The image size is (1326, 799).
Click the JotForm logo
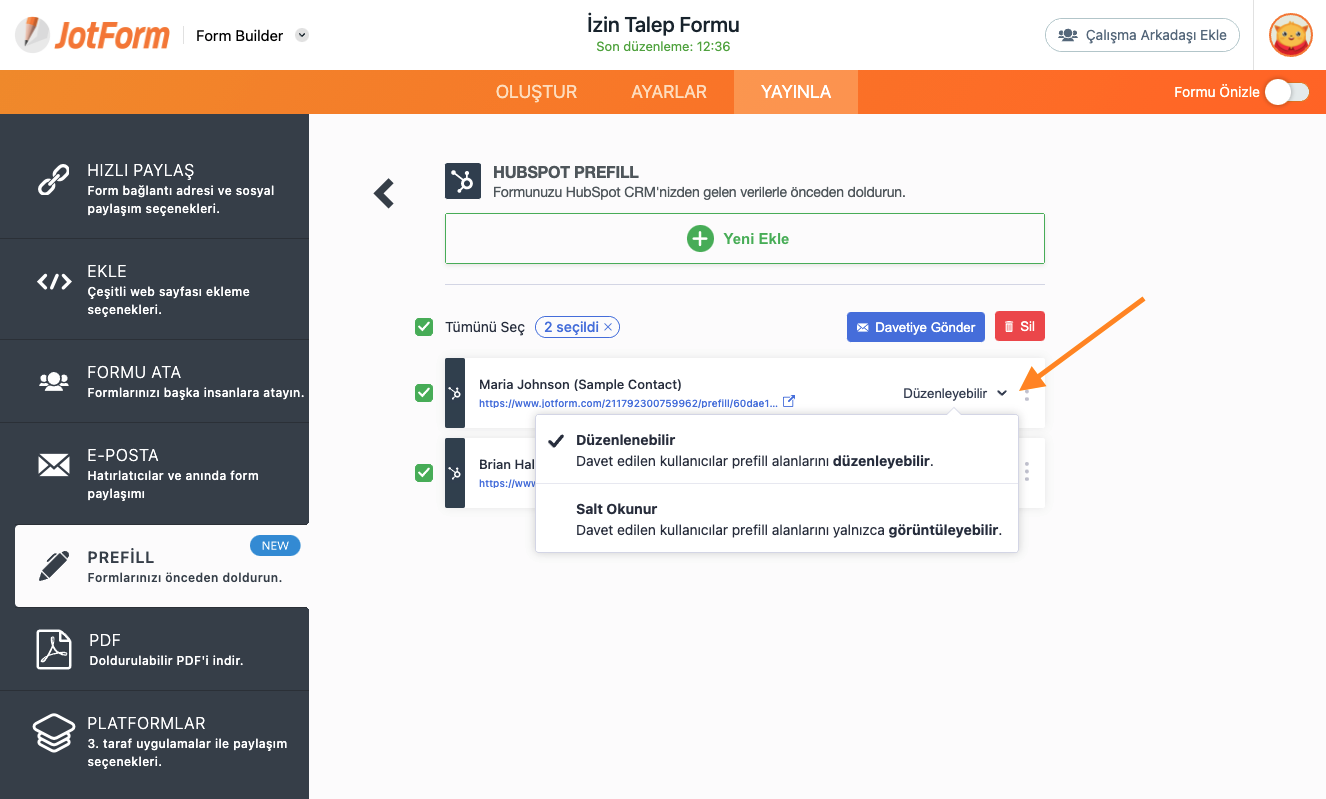[93, 36]
